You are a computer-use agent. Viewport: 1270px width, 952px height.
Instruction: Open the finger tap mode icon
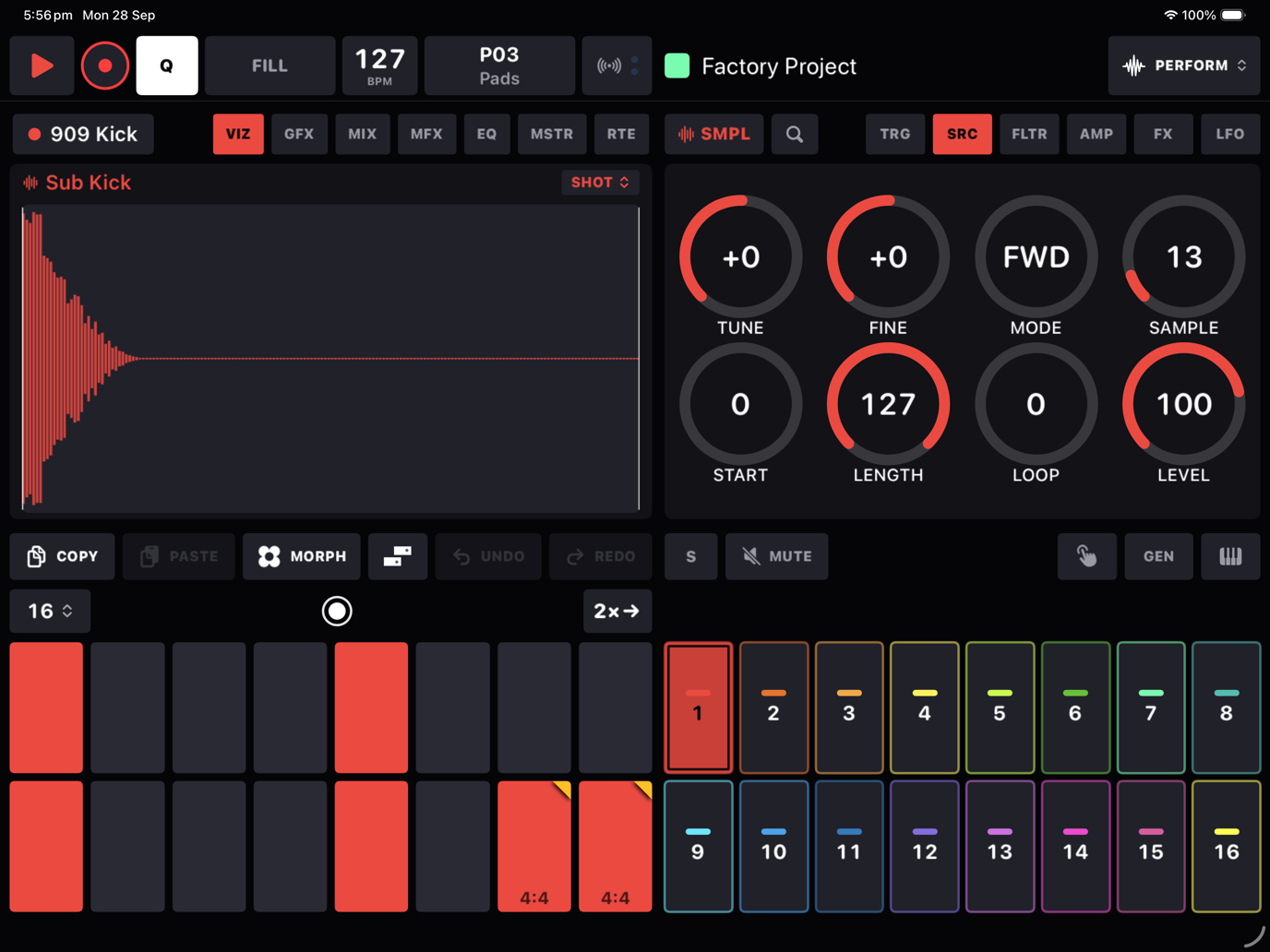[1087, 556]
